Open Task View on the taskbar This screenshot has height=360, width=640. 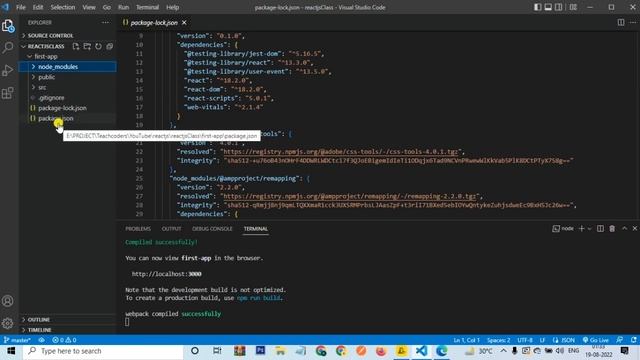pos(217,351)
